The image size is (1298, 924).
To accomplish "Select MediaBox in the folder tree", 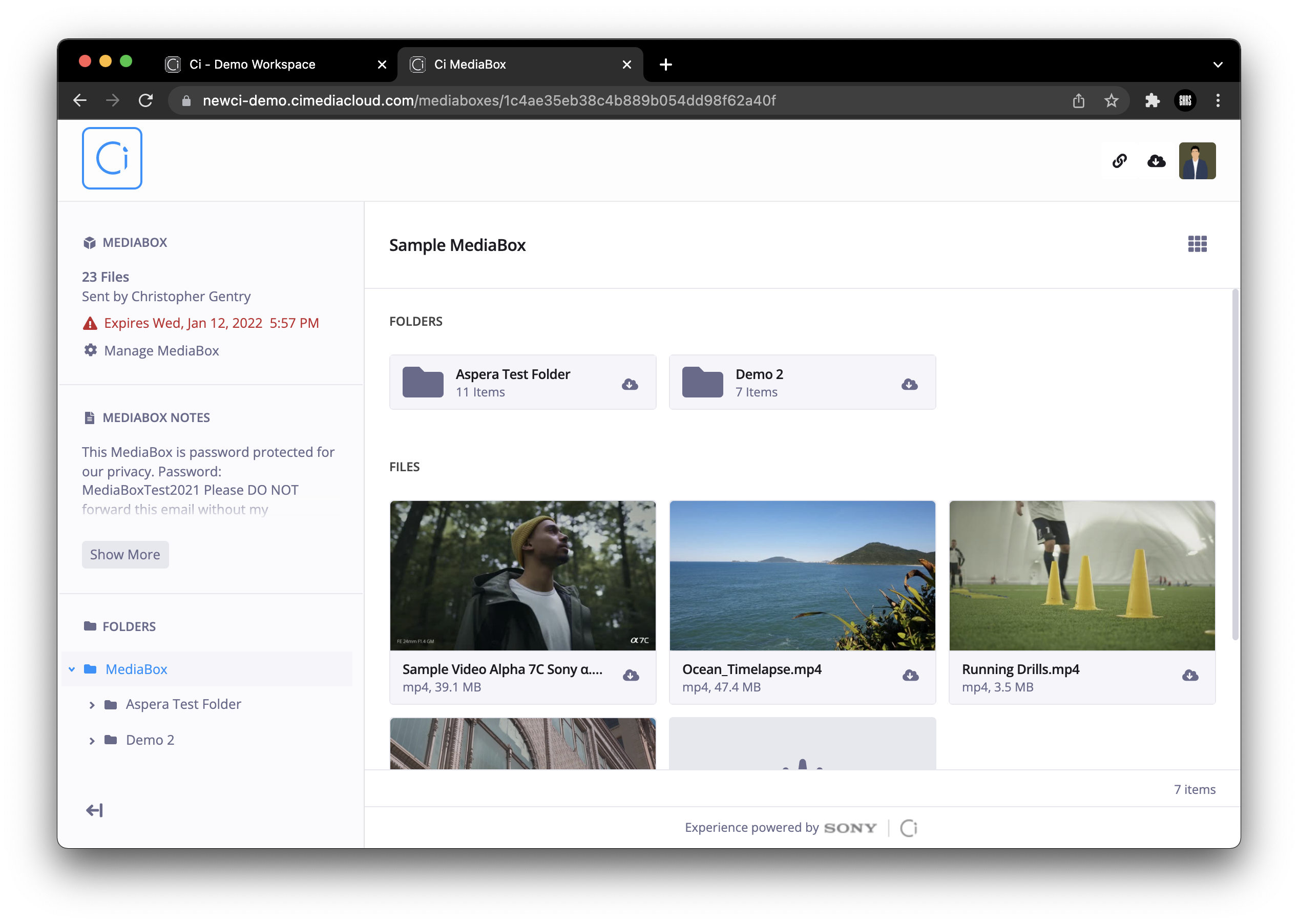I will (x=137, y=669).
